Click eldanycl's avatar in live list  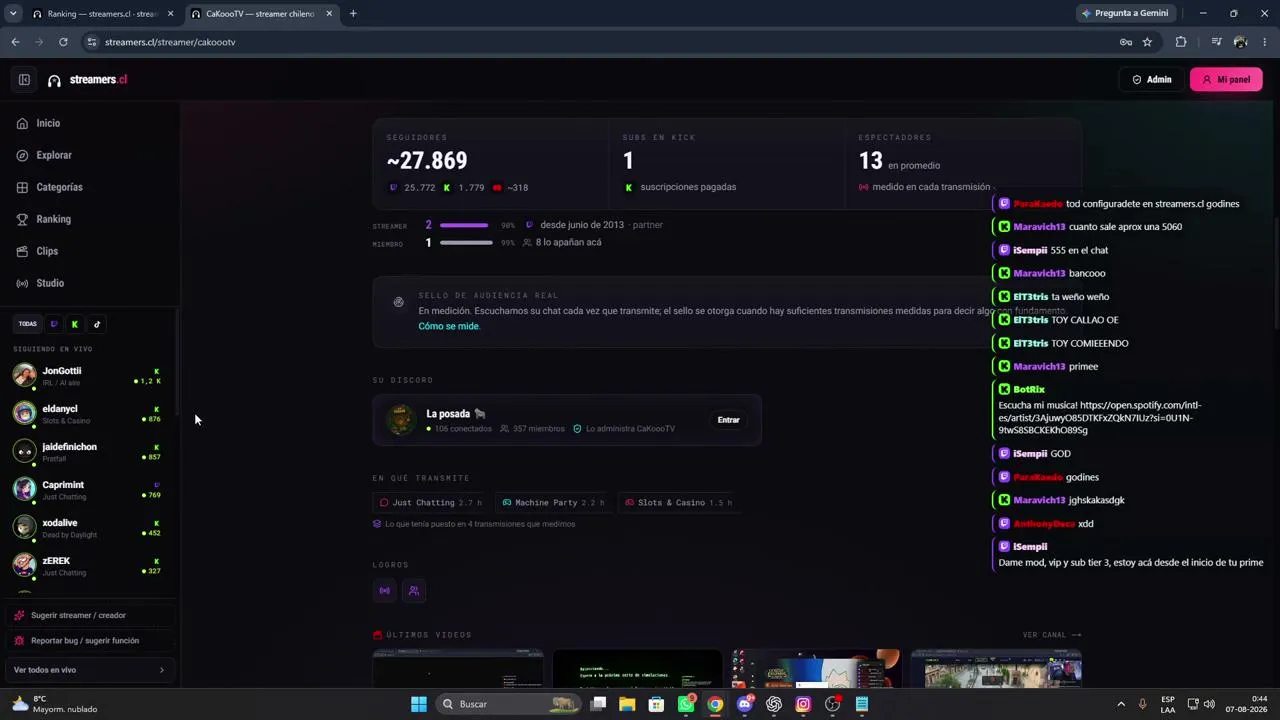[24, 413]
